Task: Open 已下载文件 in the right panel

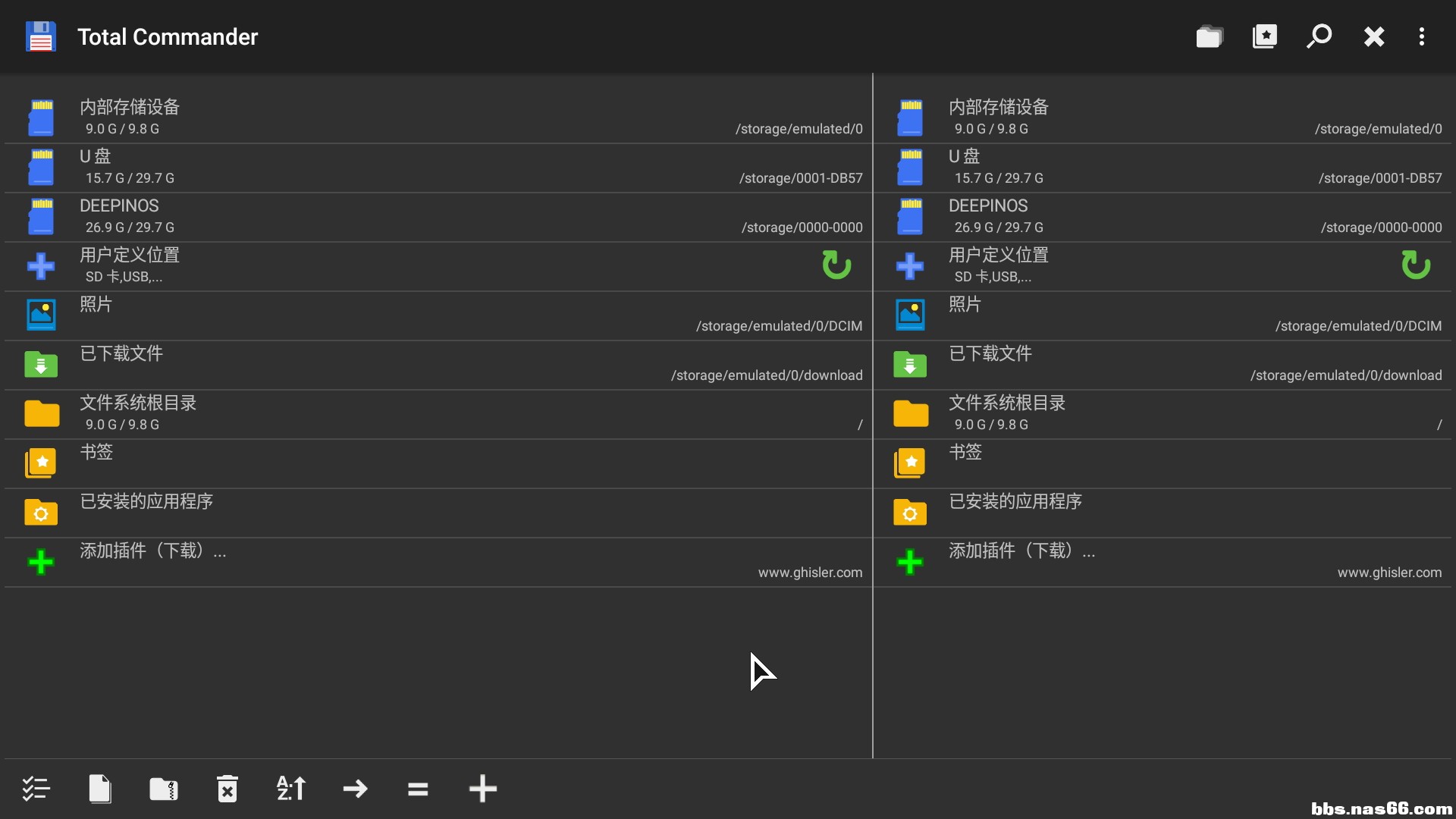Action: click(x=1163, y=365)
